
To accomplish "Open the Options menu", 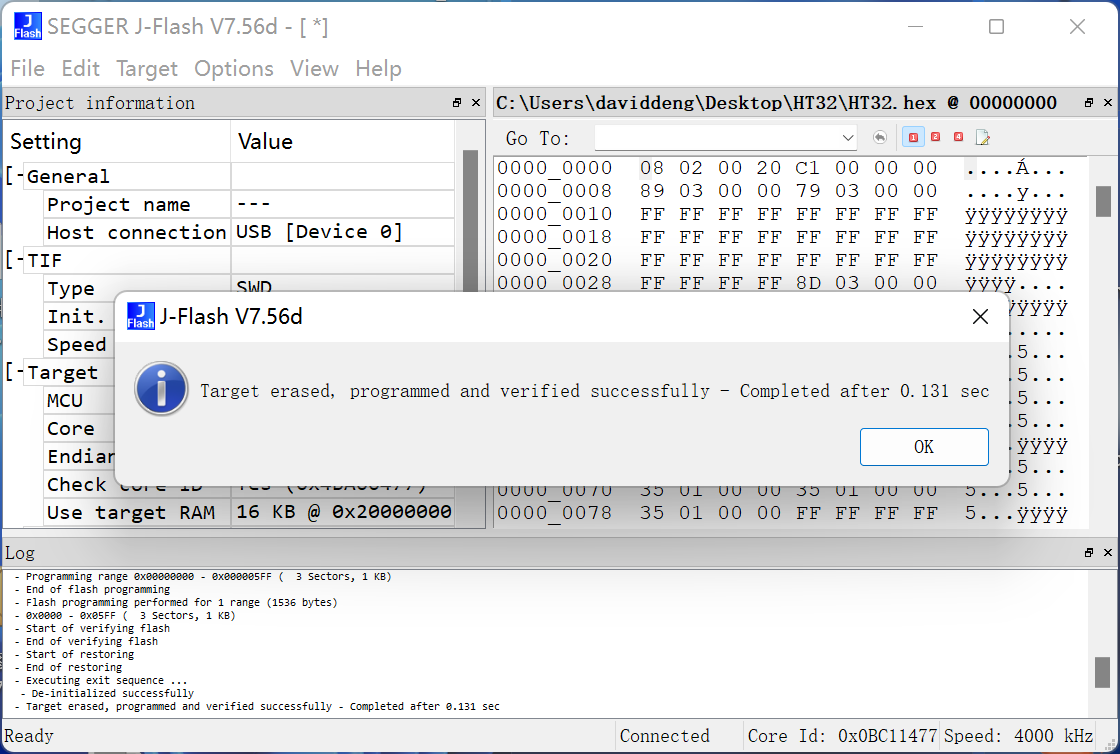I will click(x=234, y=69).
